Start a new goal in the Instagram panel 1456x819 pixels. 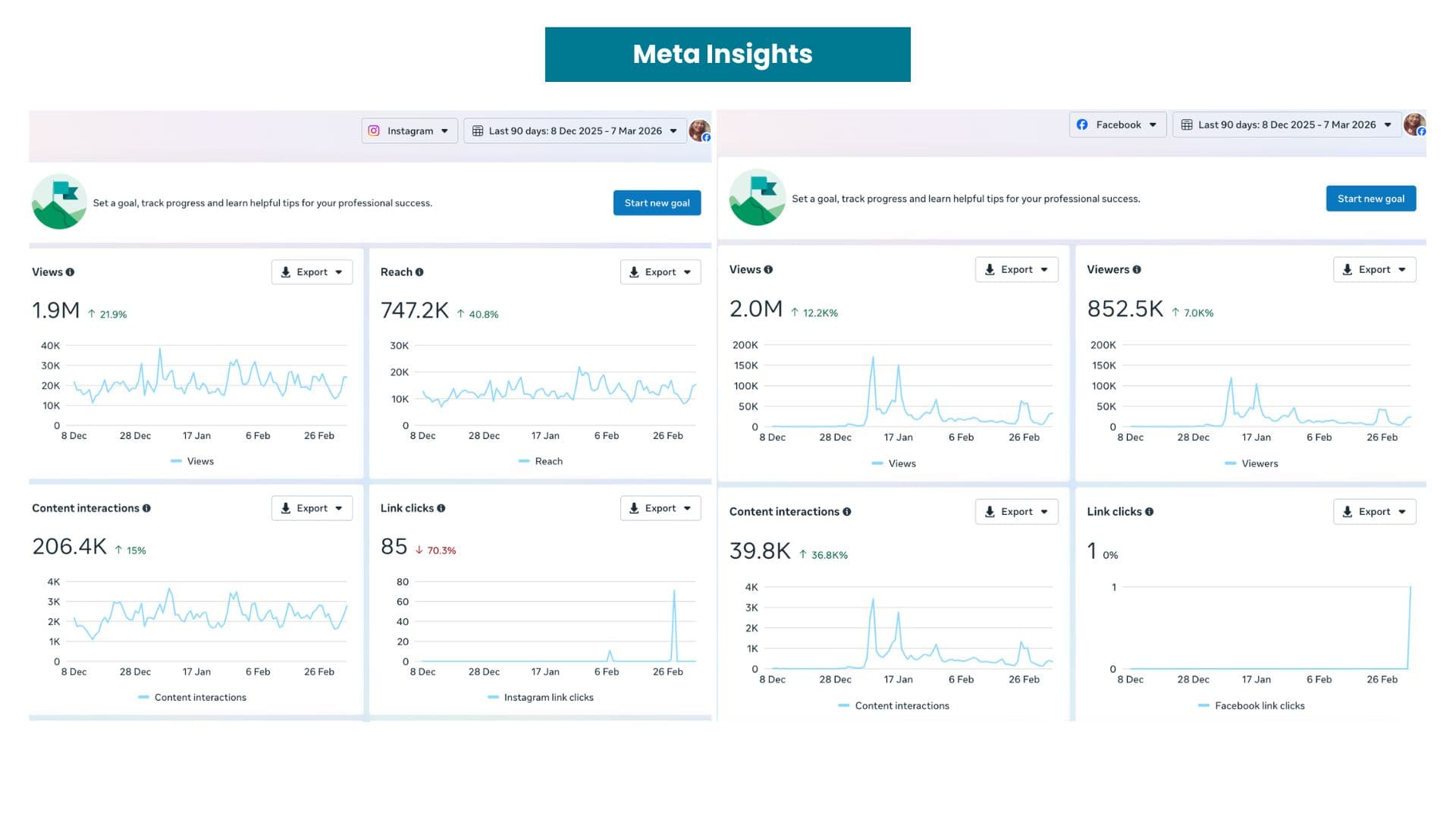pos(657,202)
